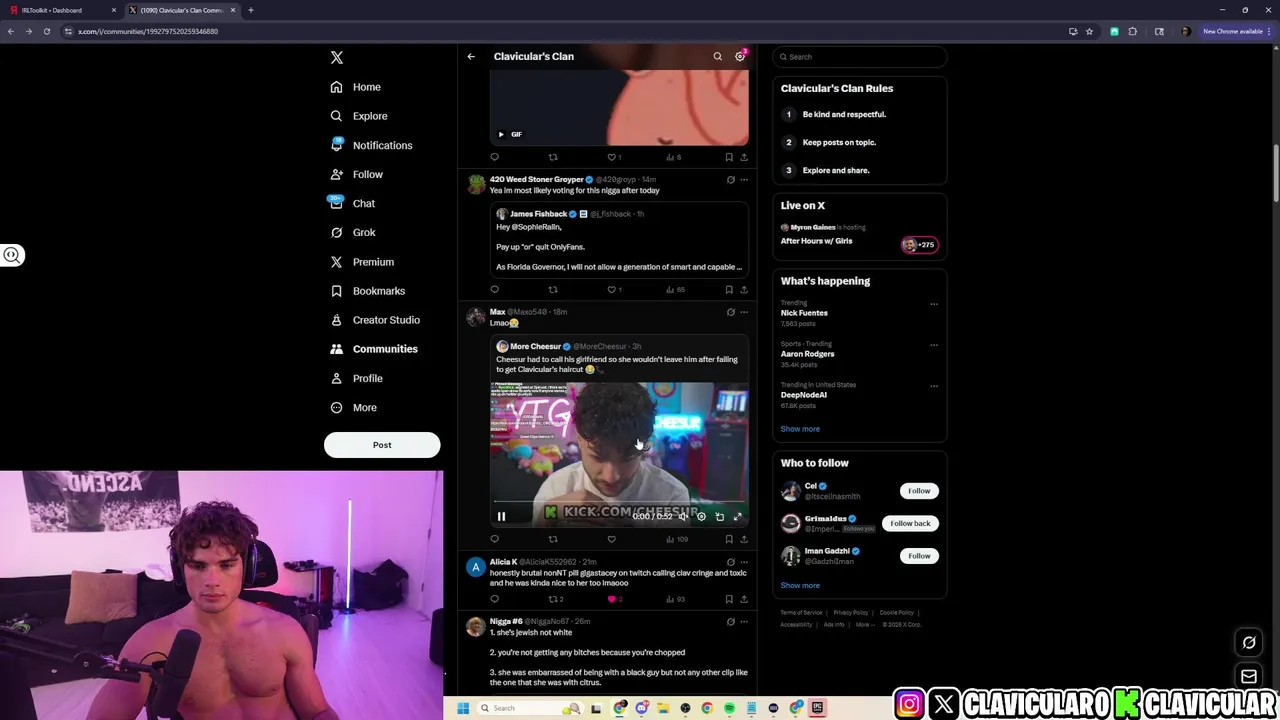Bookmark Max's post
This screenshot has height=720, width=1280.
(729, 539)
